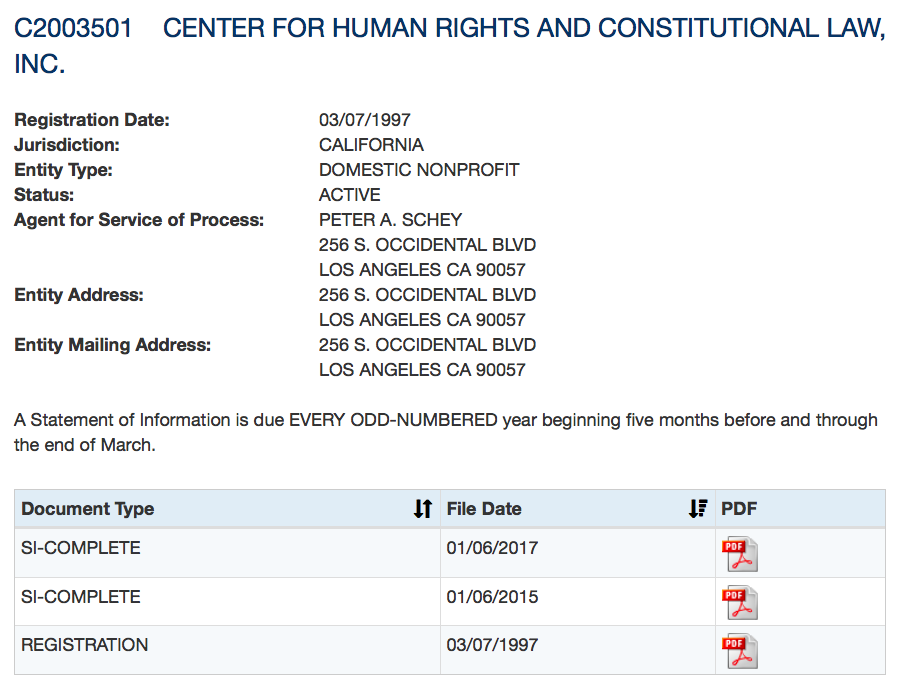Click the ACTIVE status value
This screenshot has width=913, height=699.
pyautogui.click(x=350, y=195)
